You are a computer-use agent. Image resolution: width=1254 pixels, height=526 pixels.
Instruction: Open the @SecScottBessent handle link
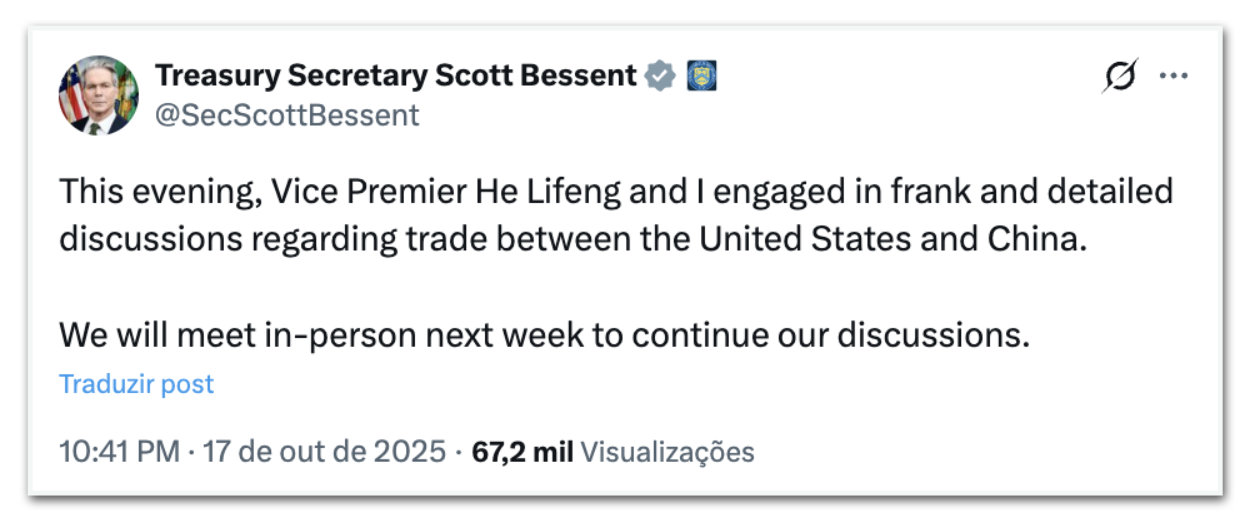tap(287, 115)
